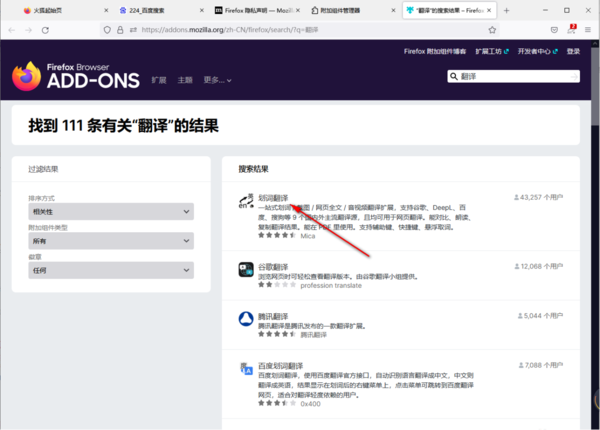Open the Pocket save icon
This screenshot has height=430, width=600.
tap(554, 30)
